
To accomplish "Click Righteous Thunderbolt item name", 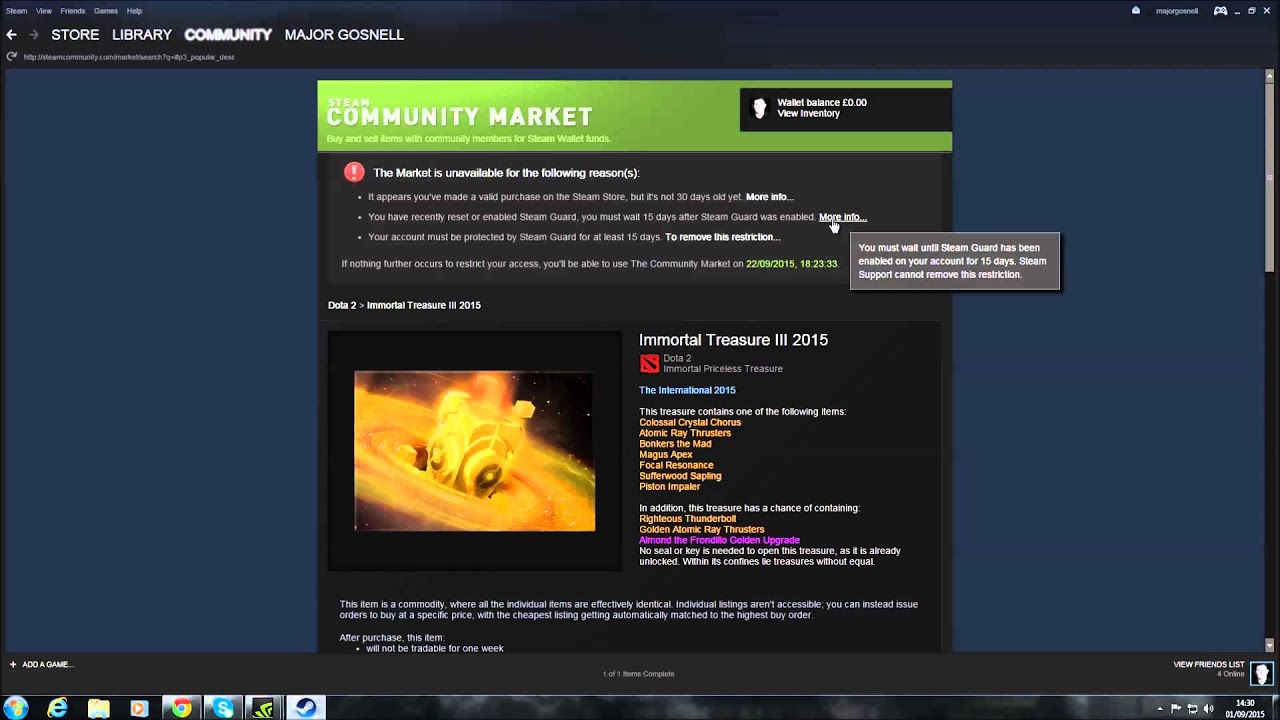I will [x=687, y=519].
